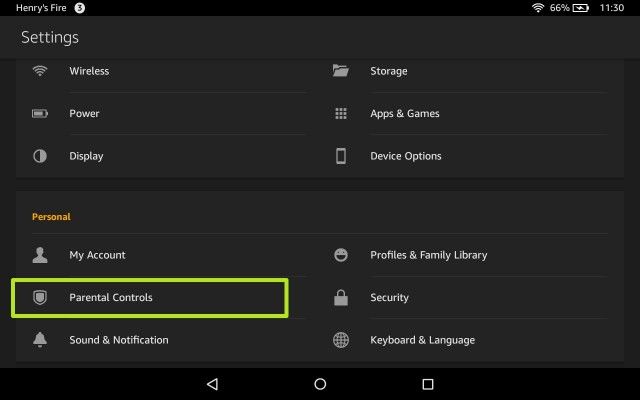Tap the Sound & Notification bell icon
This screenshot has width=640, height=400.
(40, 340)
